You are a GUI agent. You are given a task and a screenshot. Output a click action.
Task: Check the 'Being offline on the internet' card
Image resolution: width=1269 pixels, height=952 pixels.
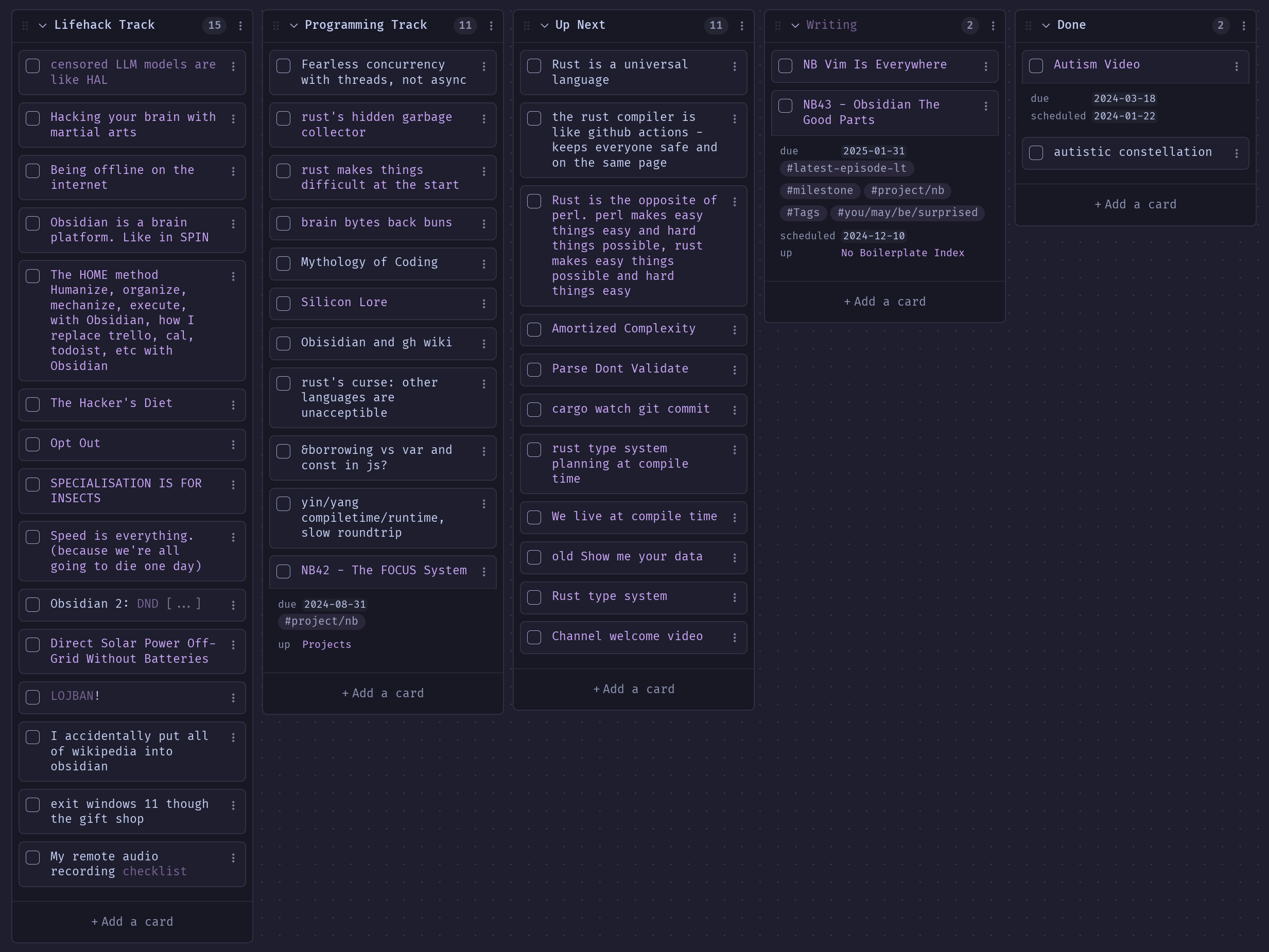coord(33,171)
